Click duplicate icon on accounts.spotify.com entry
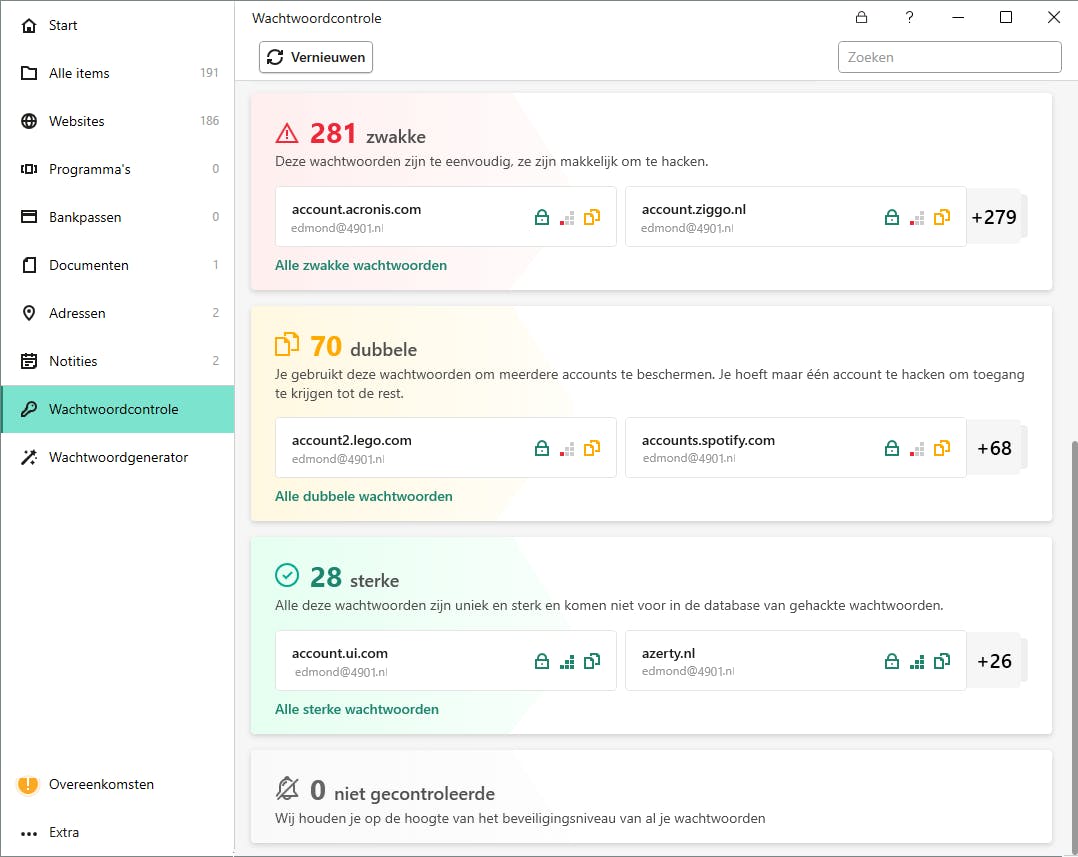The width and height of the screenshot is (1078, 857). point(941,448)
